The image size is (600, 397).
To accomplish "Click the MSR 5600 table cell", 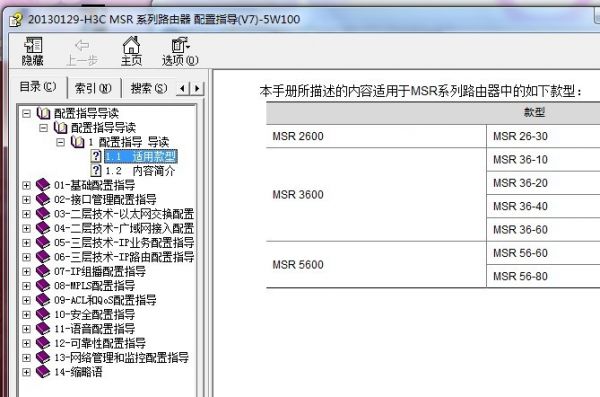I will [x=376, y=265].
